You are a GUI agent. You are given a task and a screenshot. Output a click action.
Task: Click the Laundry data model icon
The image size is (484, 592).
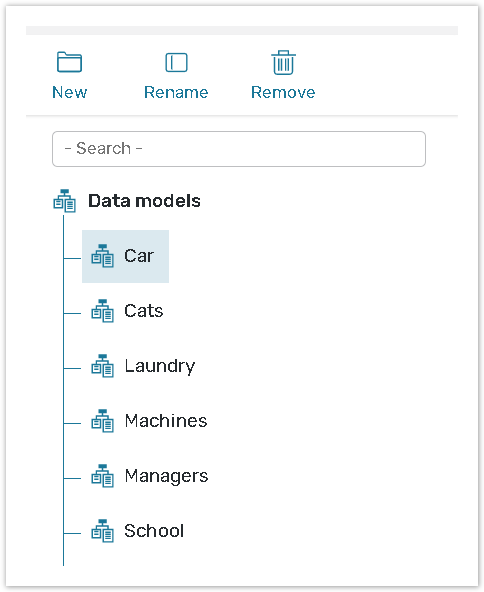pos(102,366)
